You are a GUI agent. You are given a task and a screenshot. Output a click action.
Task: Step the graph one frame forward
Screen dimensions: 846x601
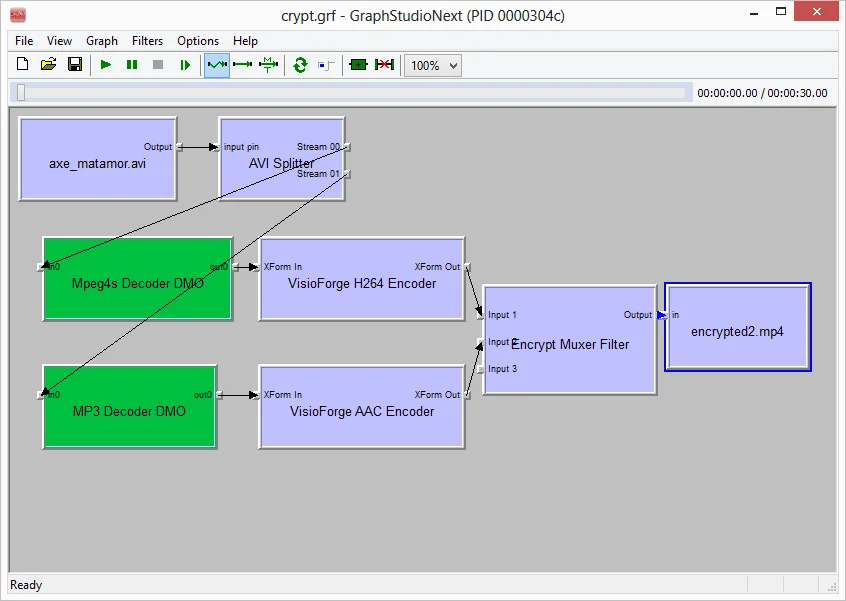[184, 64]
